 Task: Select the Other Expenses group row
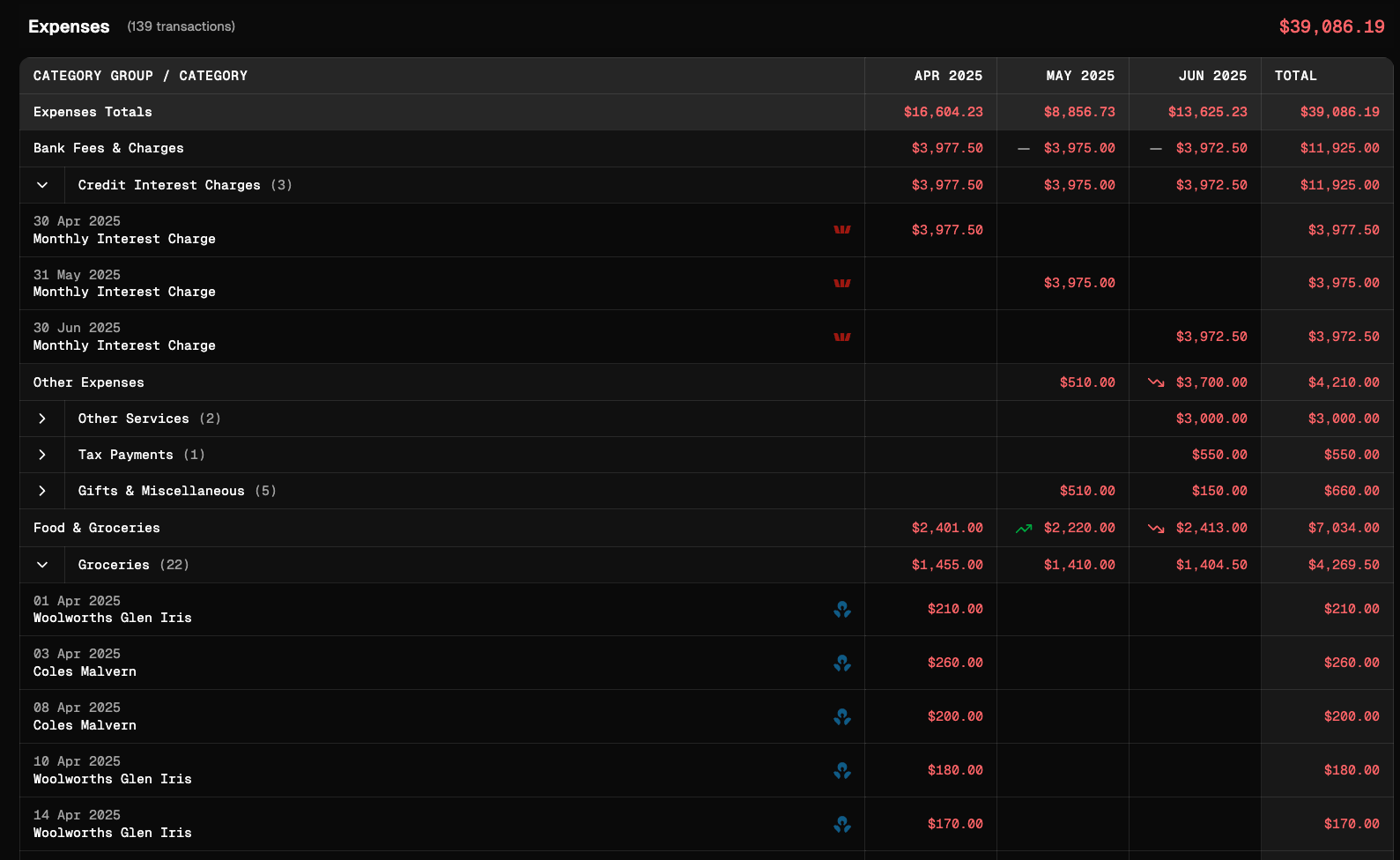[706, 382]
